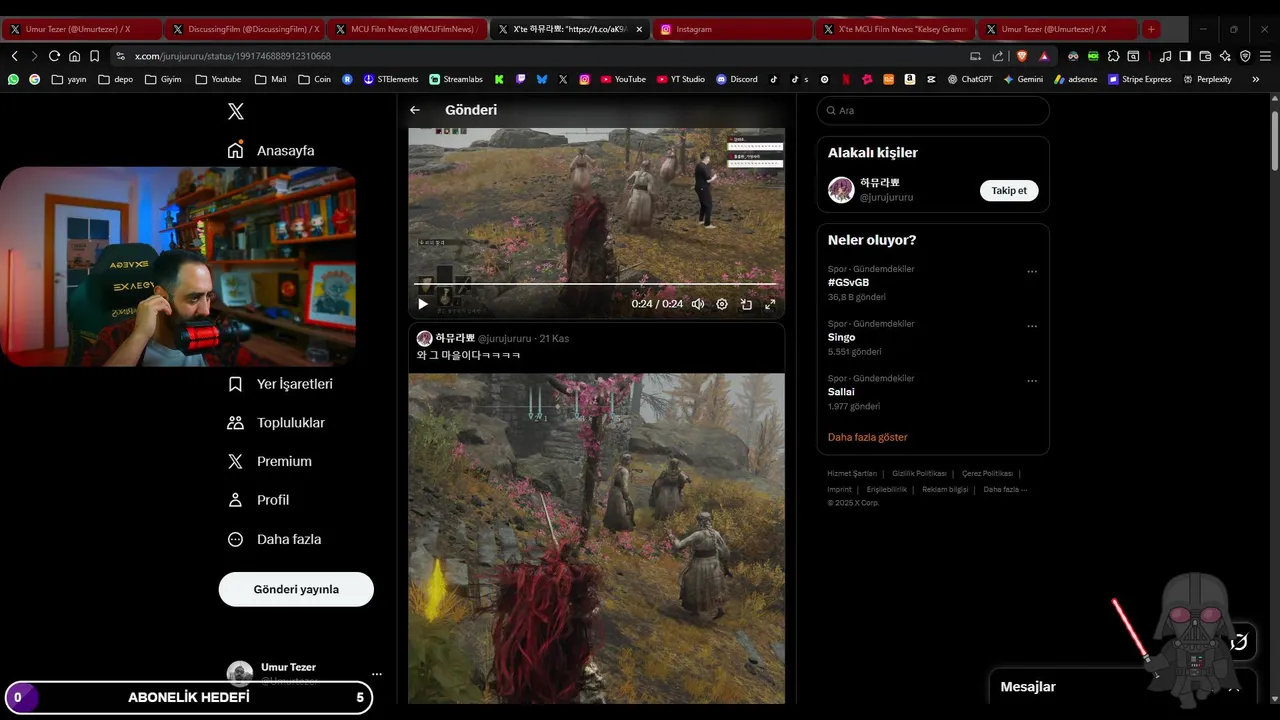Click back arrow next to Gönderi
This screenshot has width=1280, height=720.
point(415,110)
